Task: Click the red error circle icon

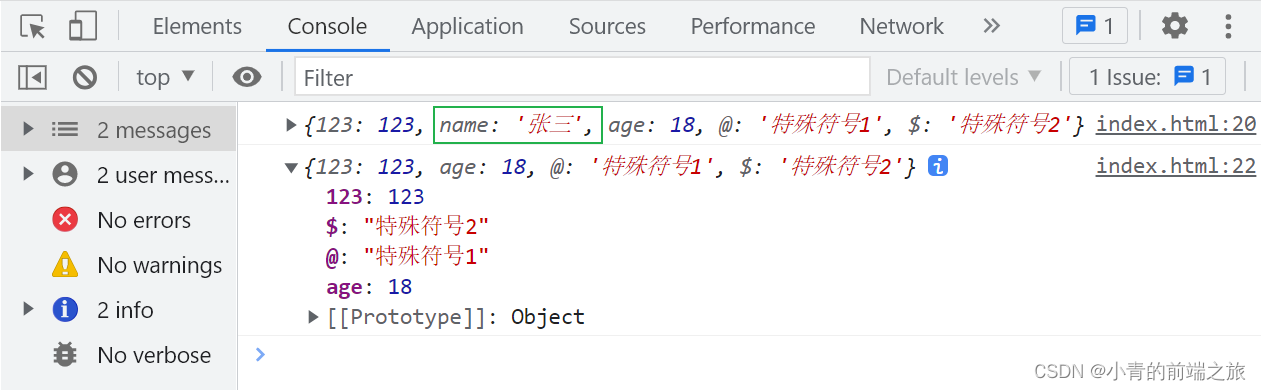Action: [65, 220]
